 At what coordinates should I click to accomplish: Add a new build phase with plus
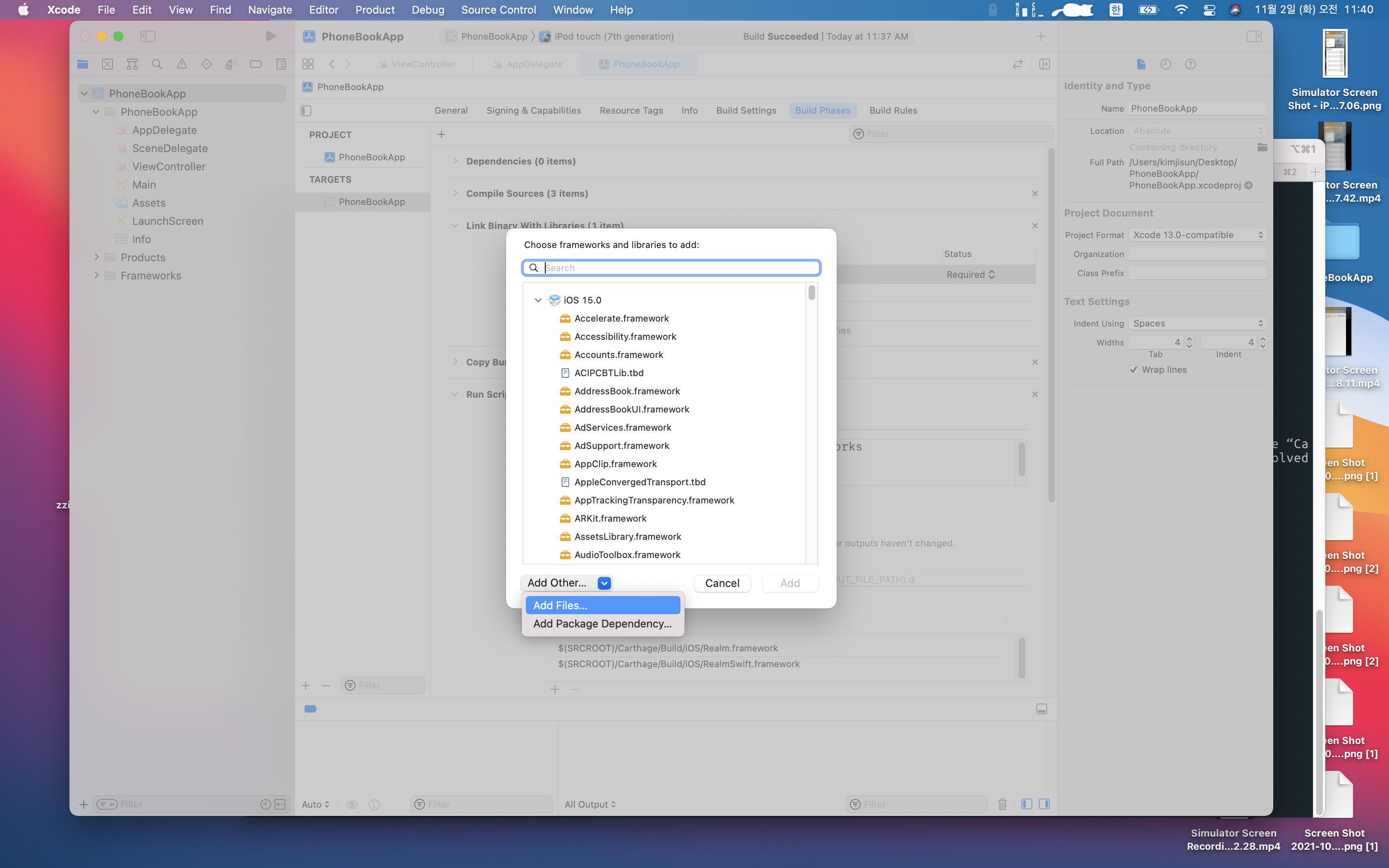pos(442,134)
